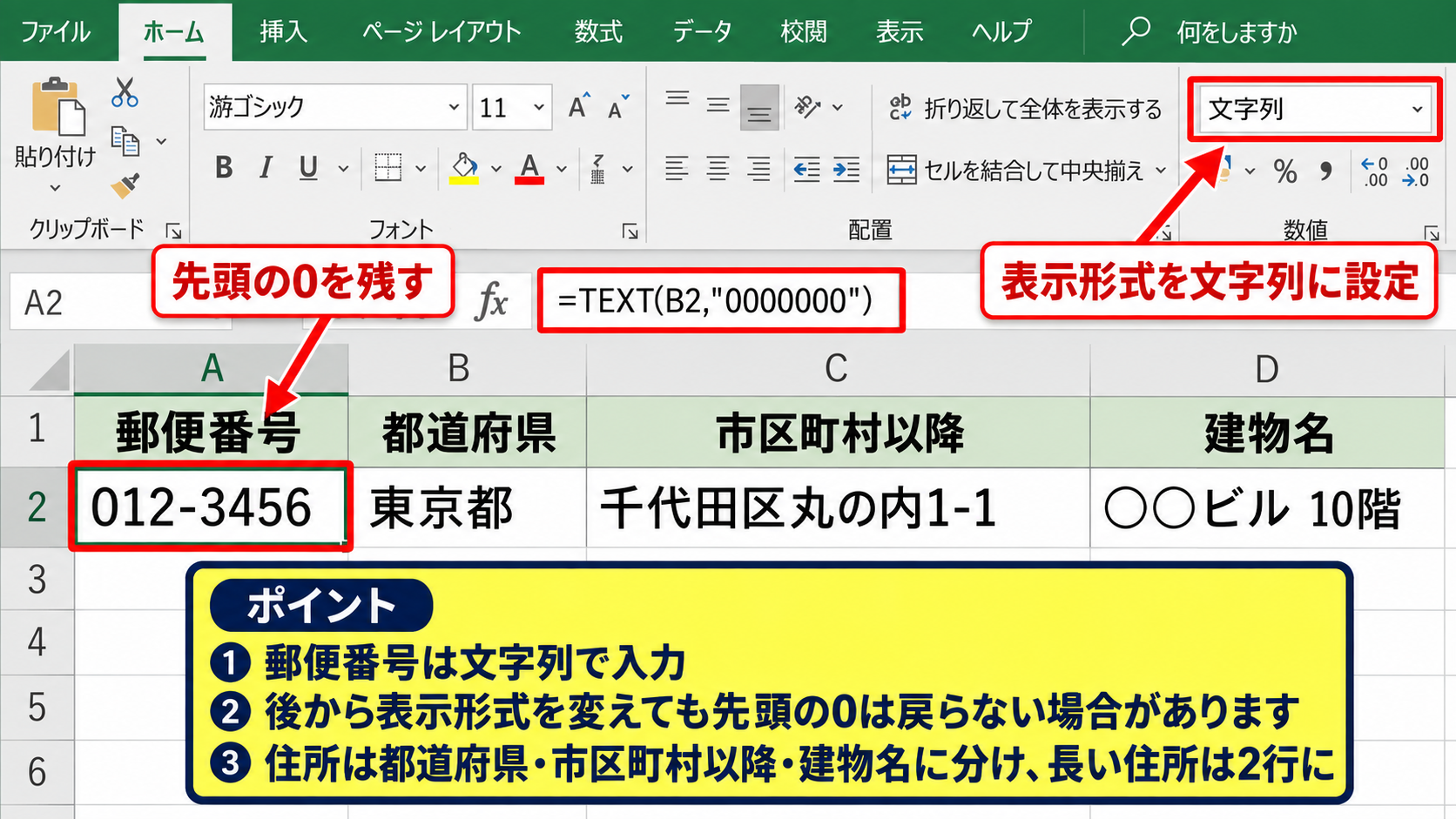Increase font size with the large A icon

[x=579, y=106]
